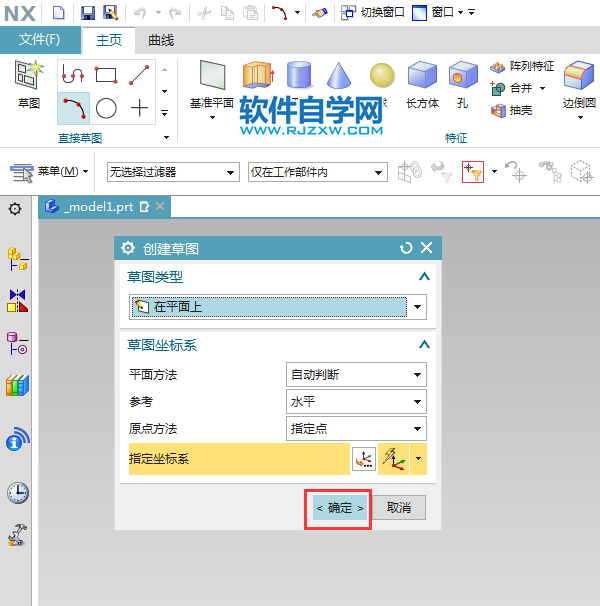Click the CSYS dialog icon button

point(364,459)
